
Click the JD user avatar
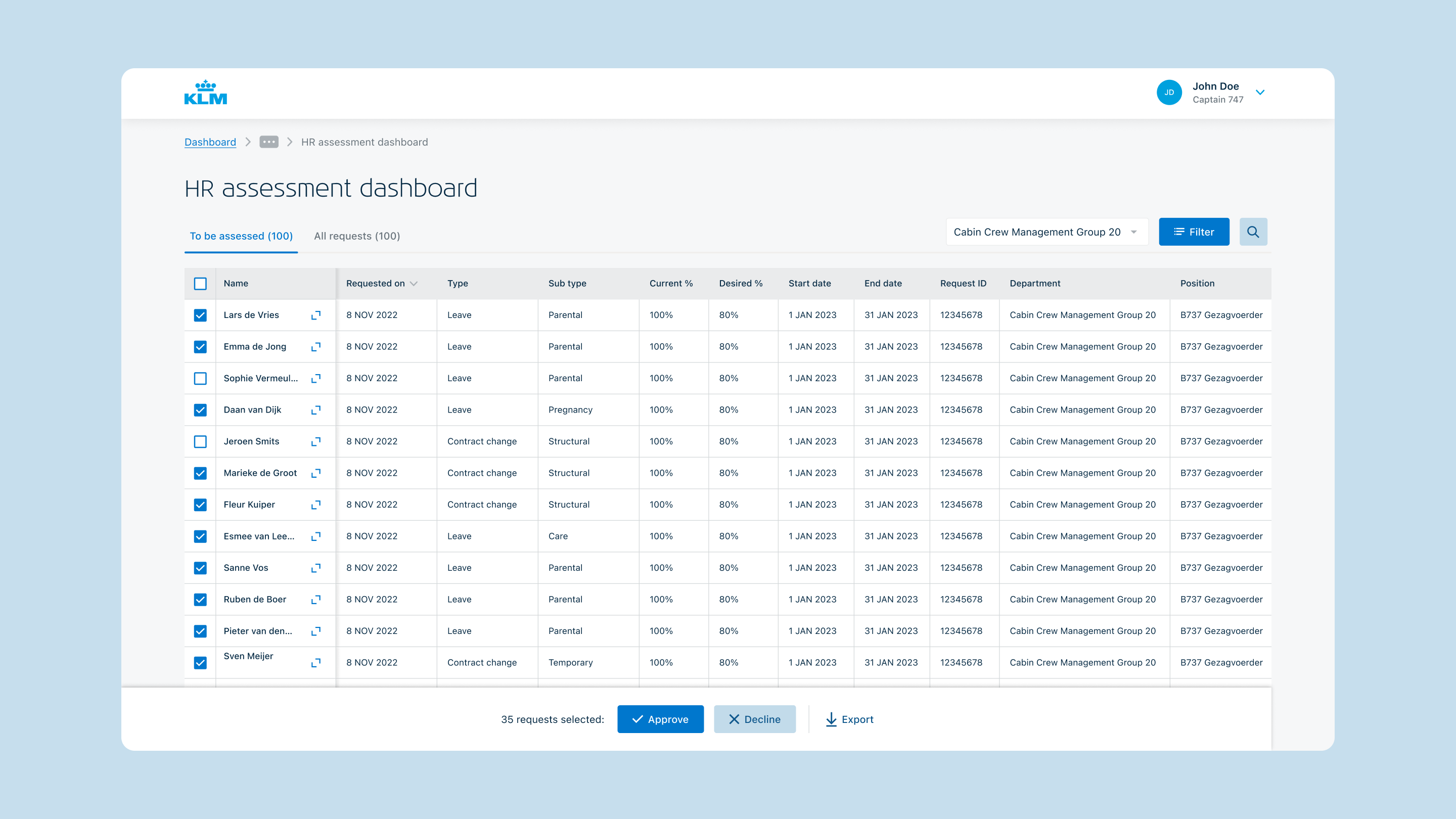tap(1169, 93)
